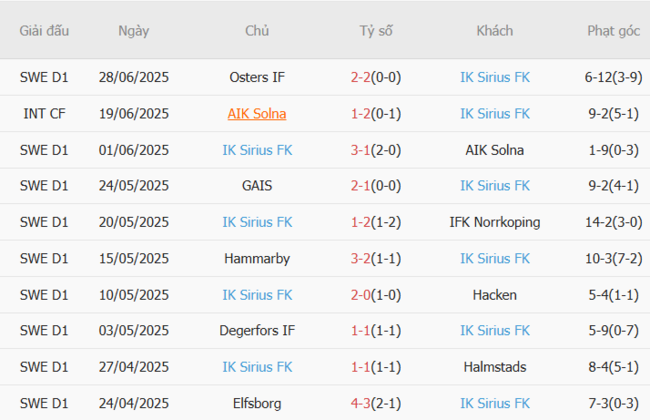Click the GAIS home team name
Image resolution: width=650 pixels, height=420 pixels.
coord(257,185)
